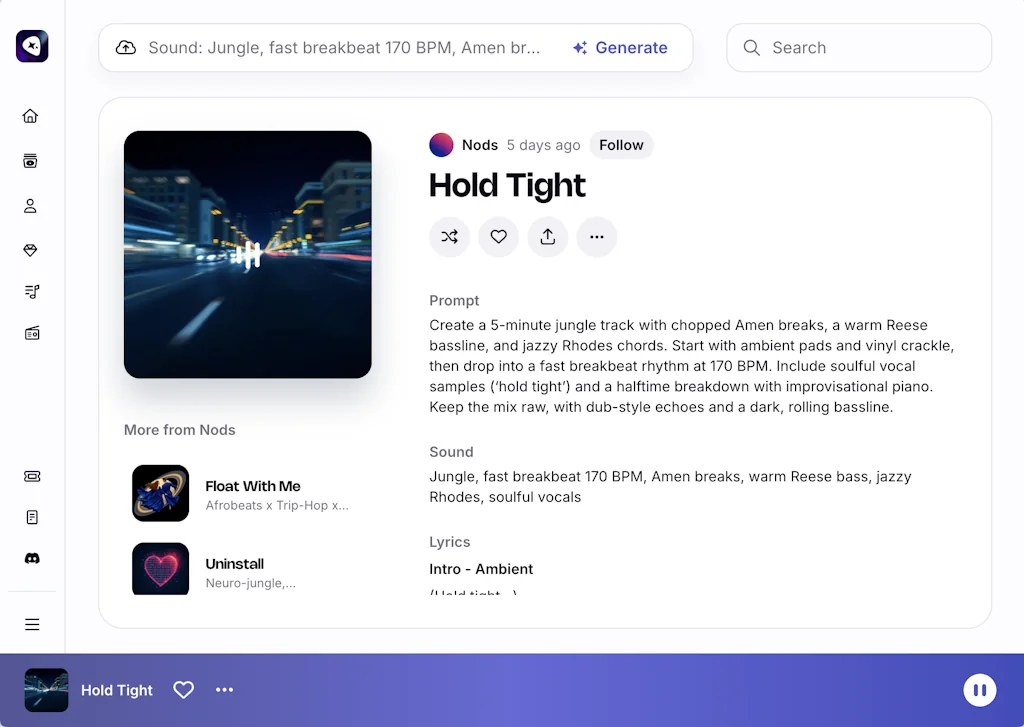This screenshot has width=1024, height=727.
Task: Open the three-dot menu under the song title
Action: coord(596,237)
